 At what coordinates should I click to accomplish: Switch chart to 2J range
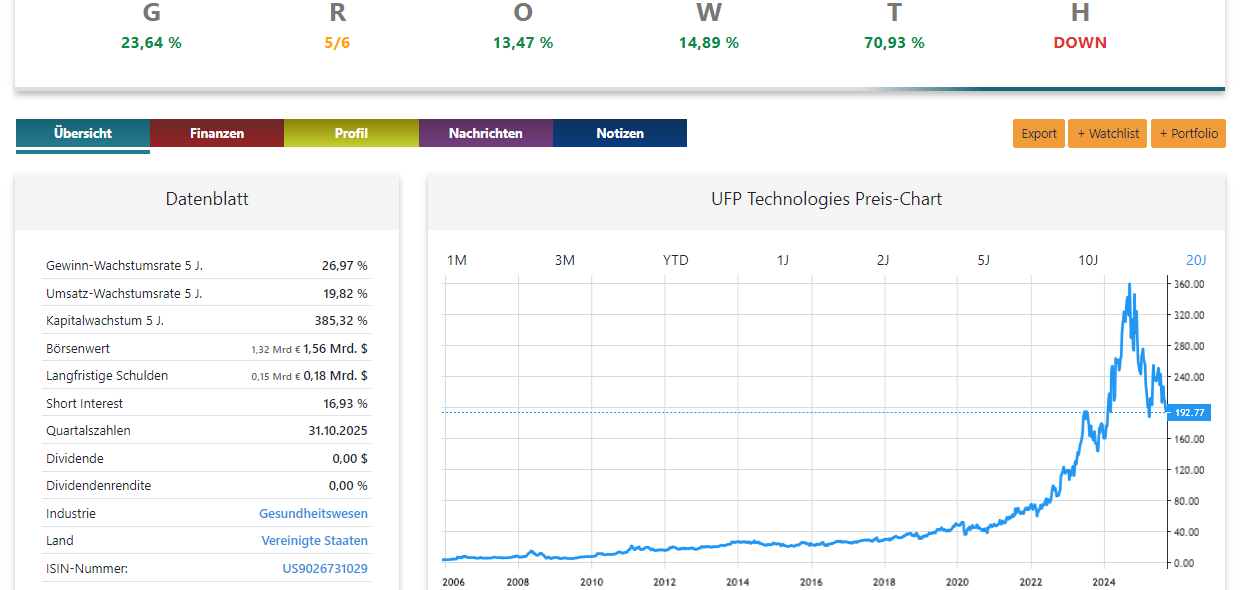click(x=883, y=260)
